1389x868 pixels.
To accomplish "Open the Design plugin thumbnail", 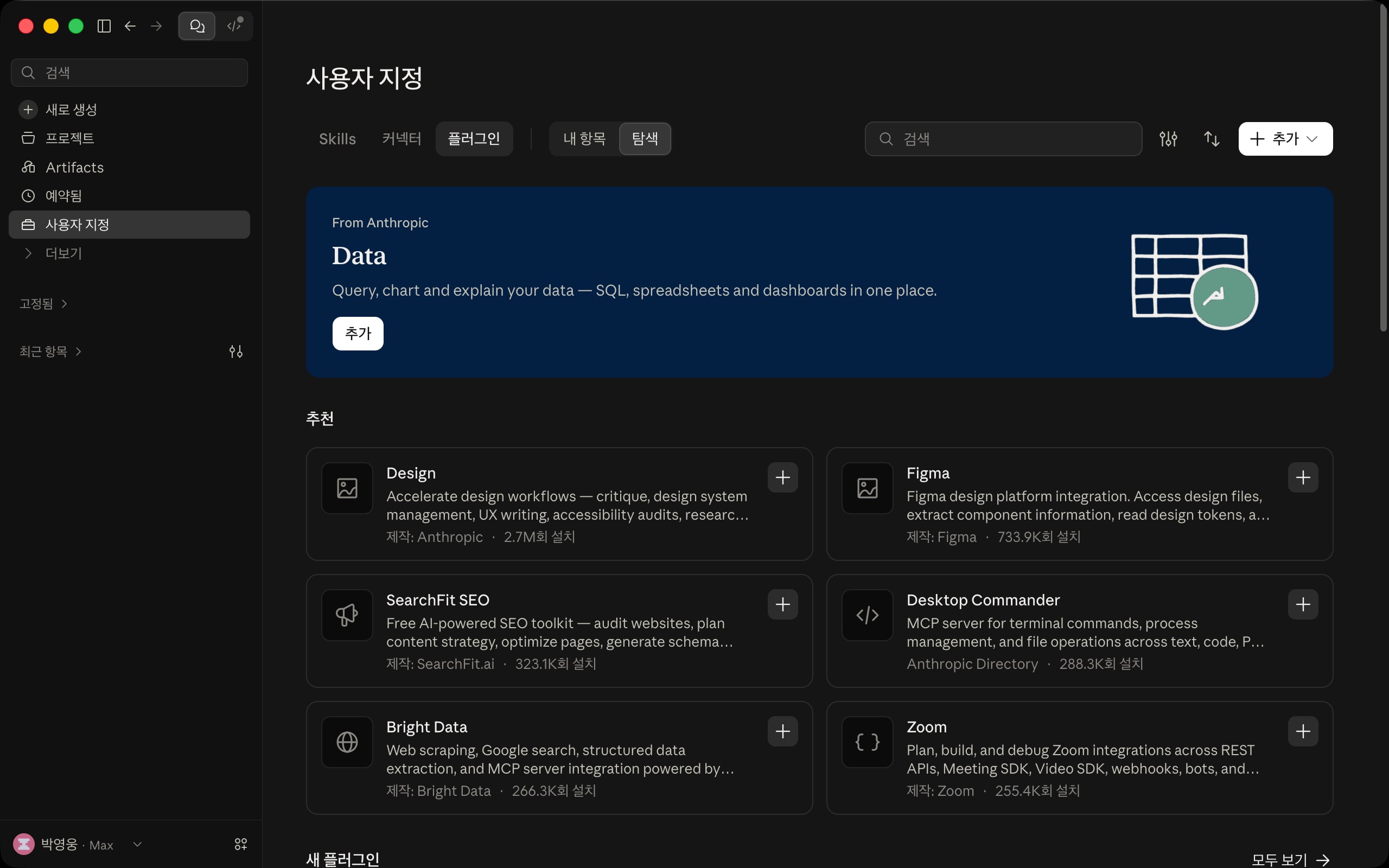I will [x=347, y=489].
